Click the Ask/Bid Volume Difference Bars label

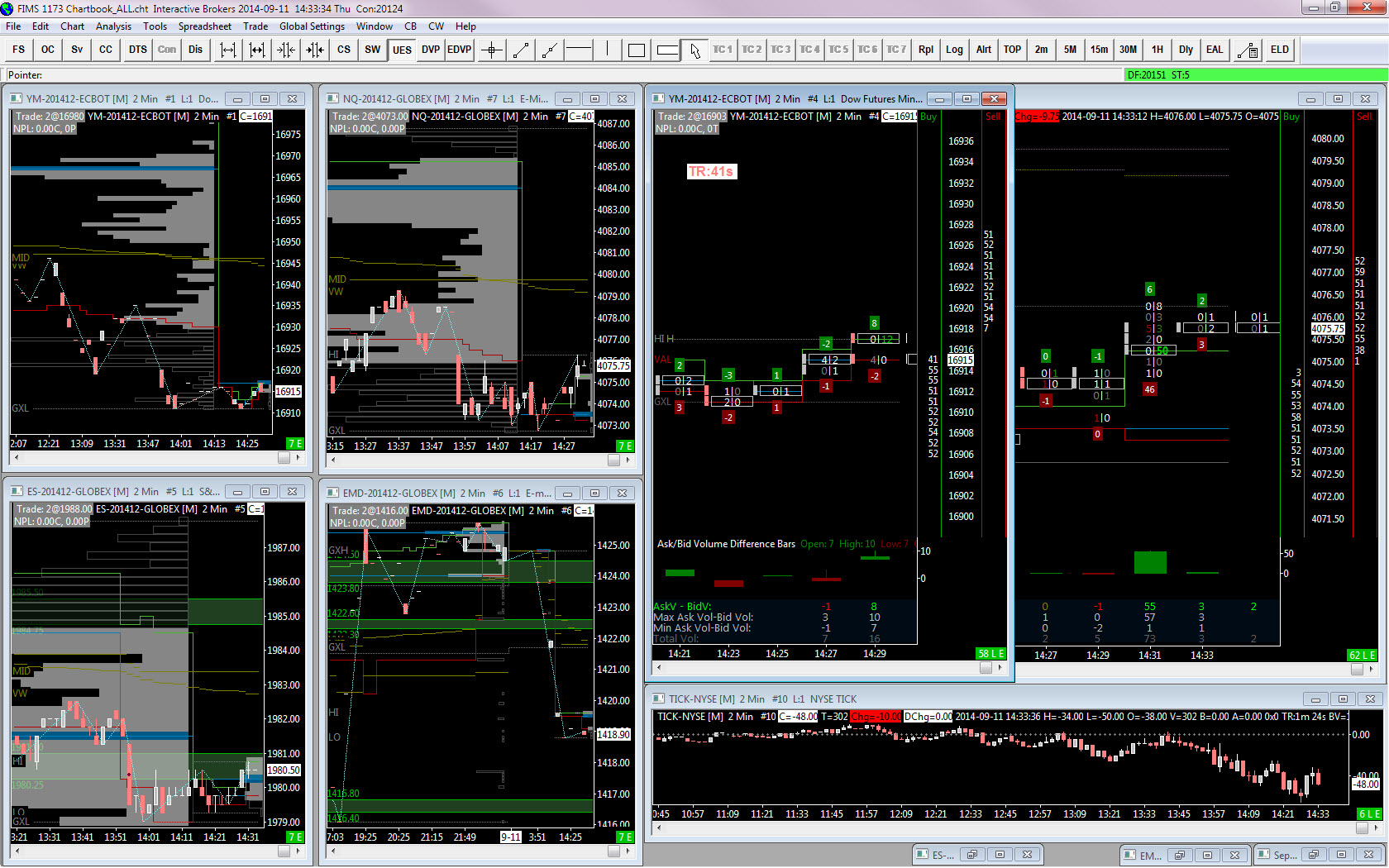click(x=726, y=544)
